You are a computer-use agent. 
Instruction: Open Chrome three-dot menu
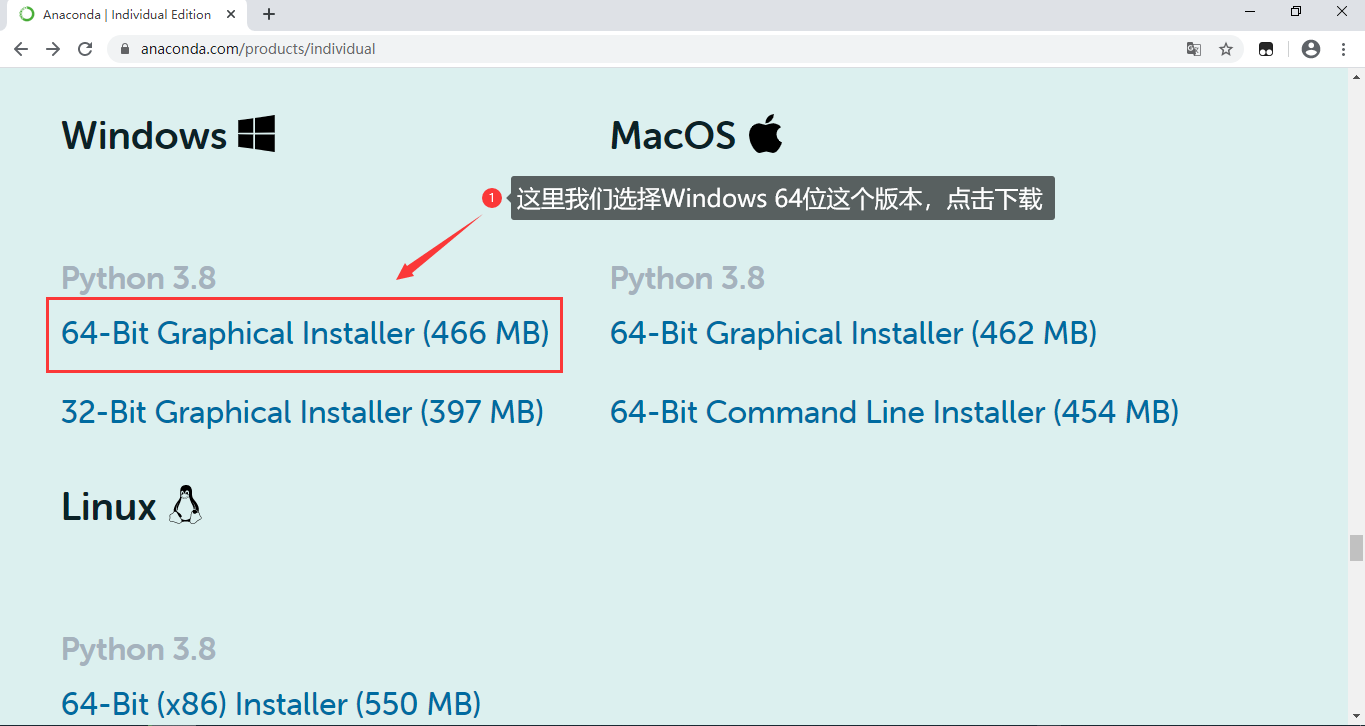tap(1343, 49)
